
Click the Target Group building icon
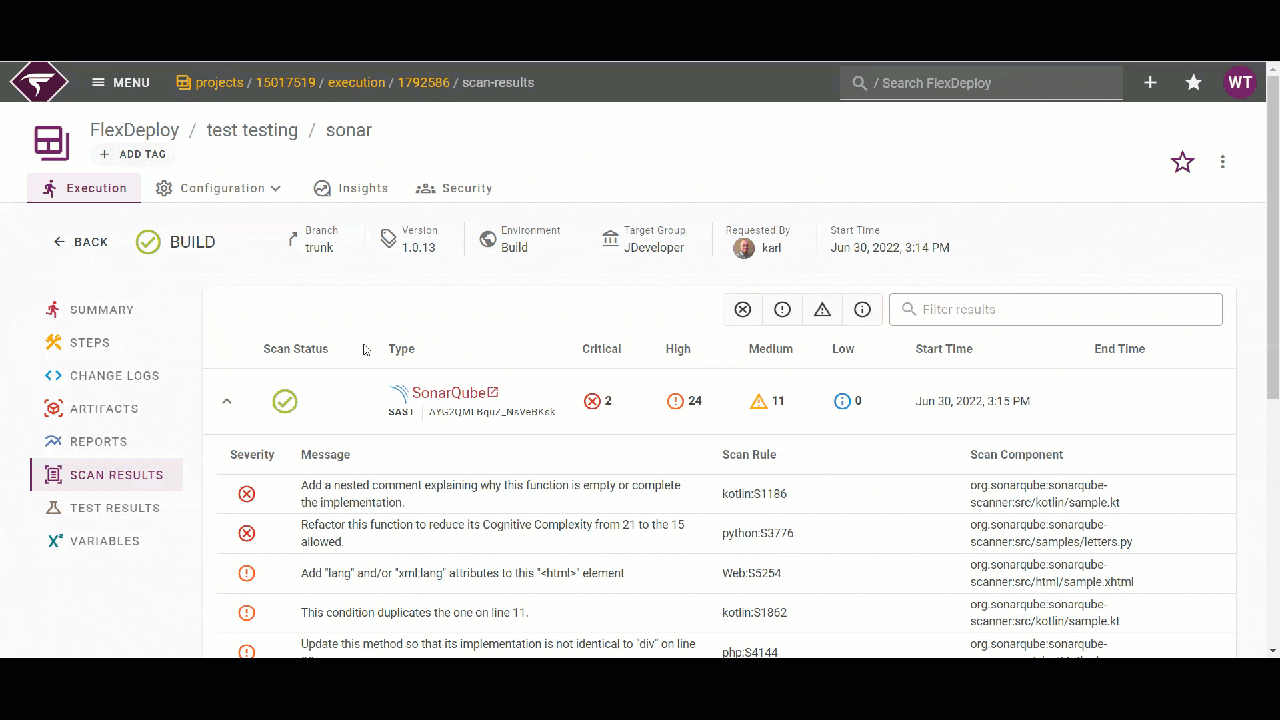coord(610,239)
